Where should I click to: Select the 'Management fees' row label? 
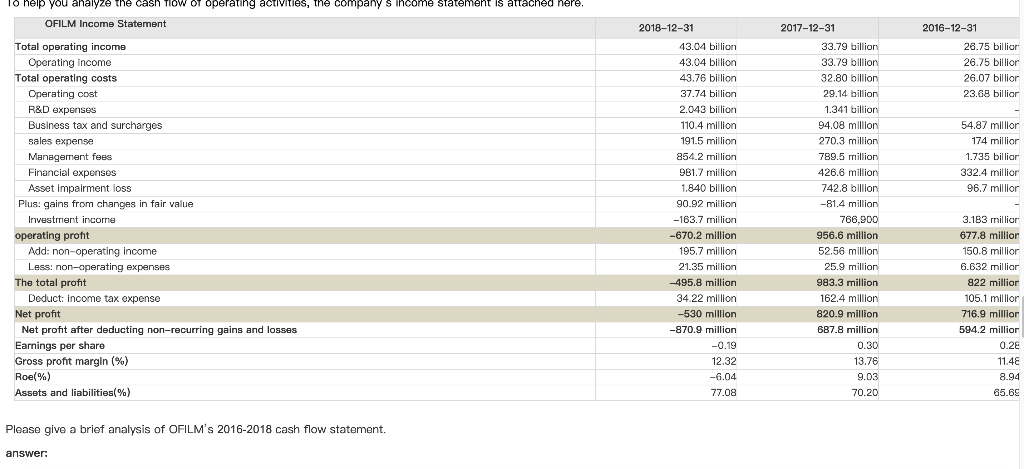(70, 157)
